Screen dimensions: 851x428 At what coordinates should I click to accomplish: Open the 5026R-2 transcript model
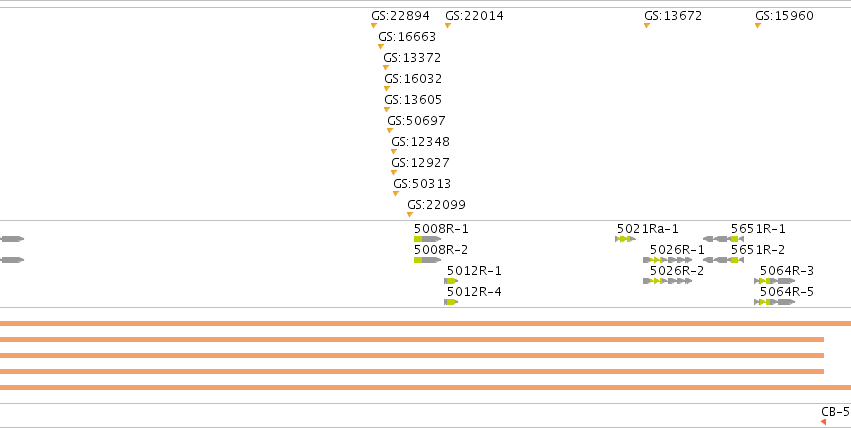[668, 281]
